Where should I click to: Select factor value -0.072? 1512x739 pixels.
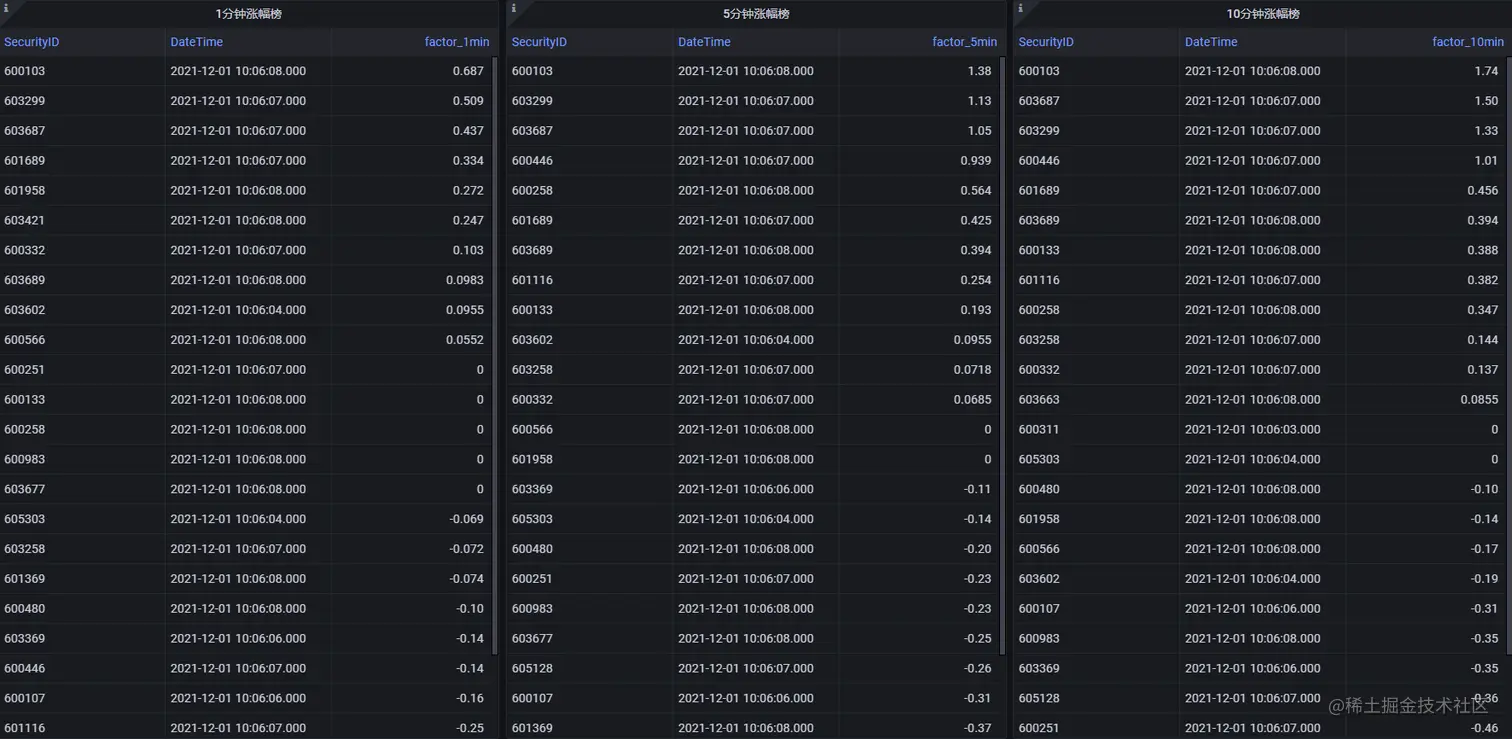pos(466,550)
